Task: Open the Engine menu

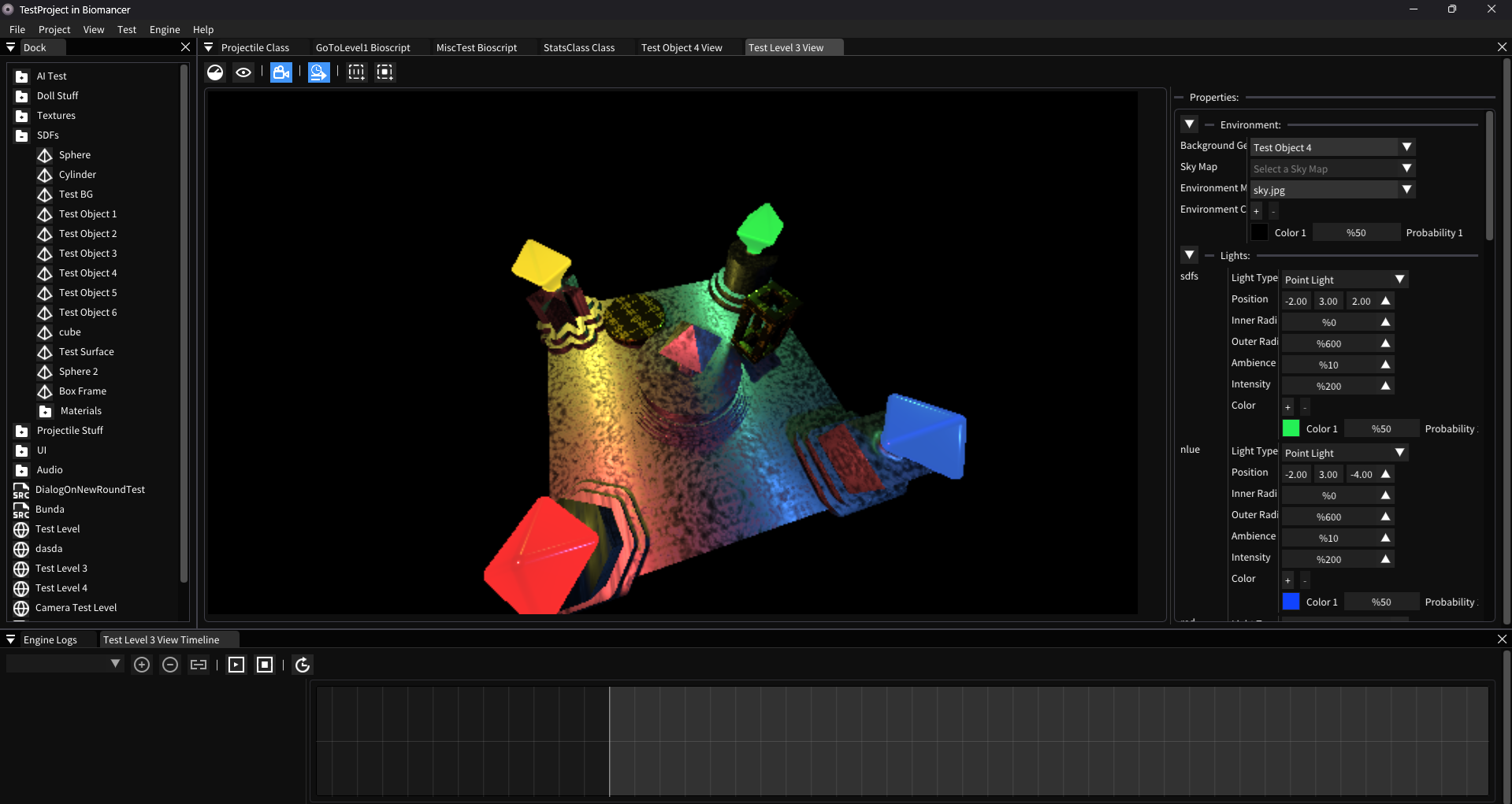Action: (x=165, y=29)
